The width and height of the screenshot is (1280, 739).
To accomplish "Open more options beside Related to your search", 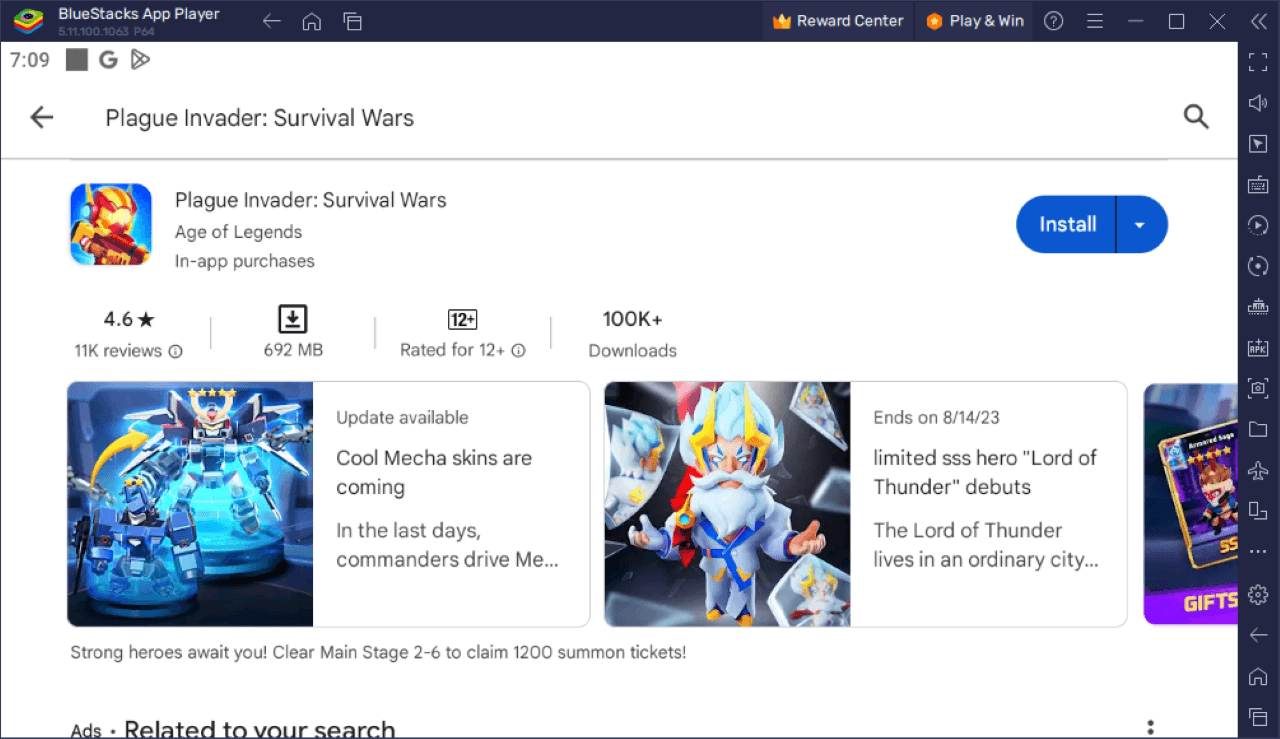I will pos(1151,727).
